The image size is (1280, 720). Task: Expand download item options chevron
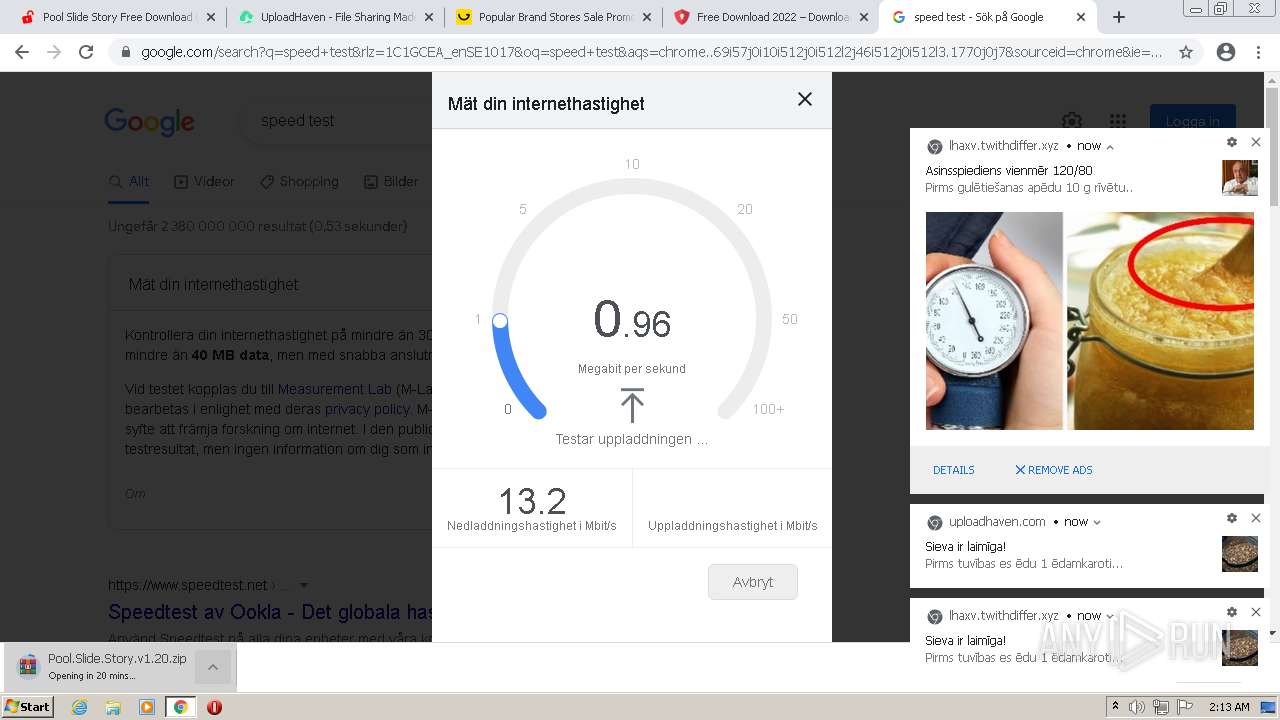pos(212,667)
